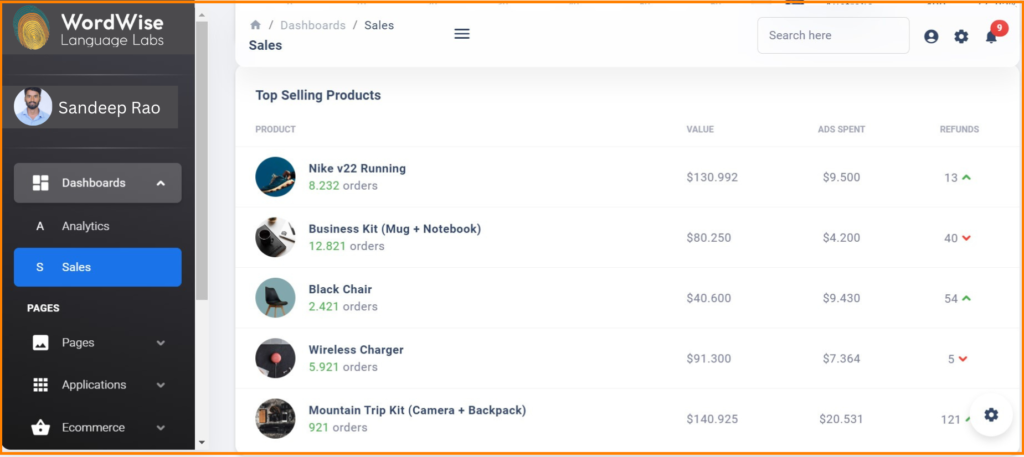Click the Ecommerce basket icon

pyautogui.click(x=41, y=428)
